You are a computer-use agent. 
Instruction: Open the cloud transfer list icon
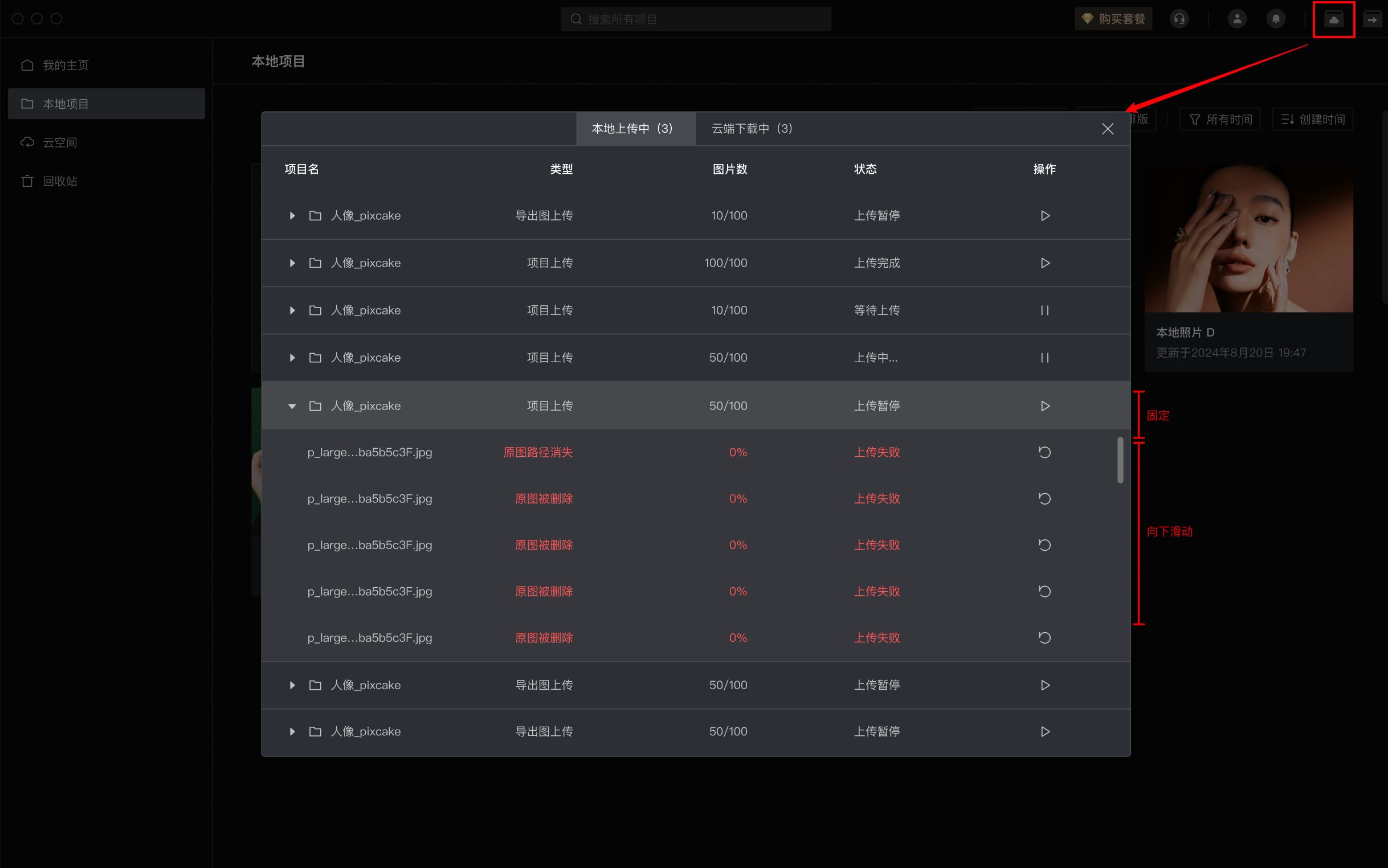click(1333, 19)
